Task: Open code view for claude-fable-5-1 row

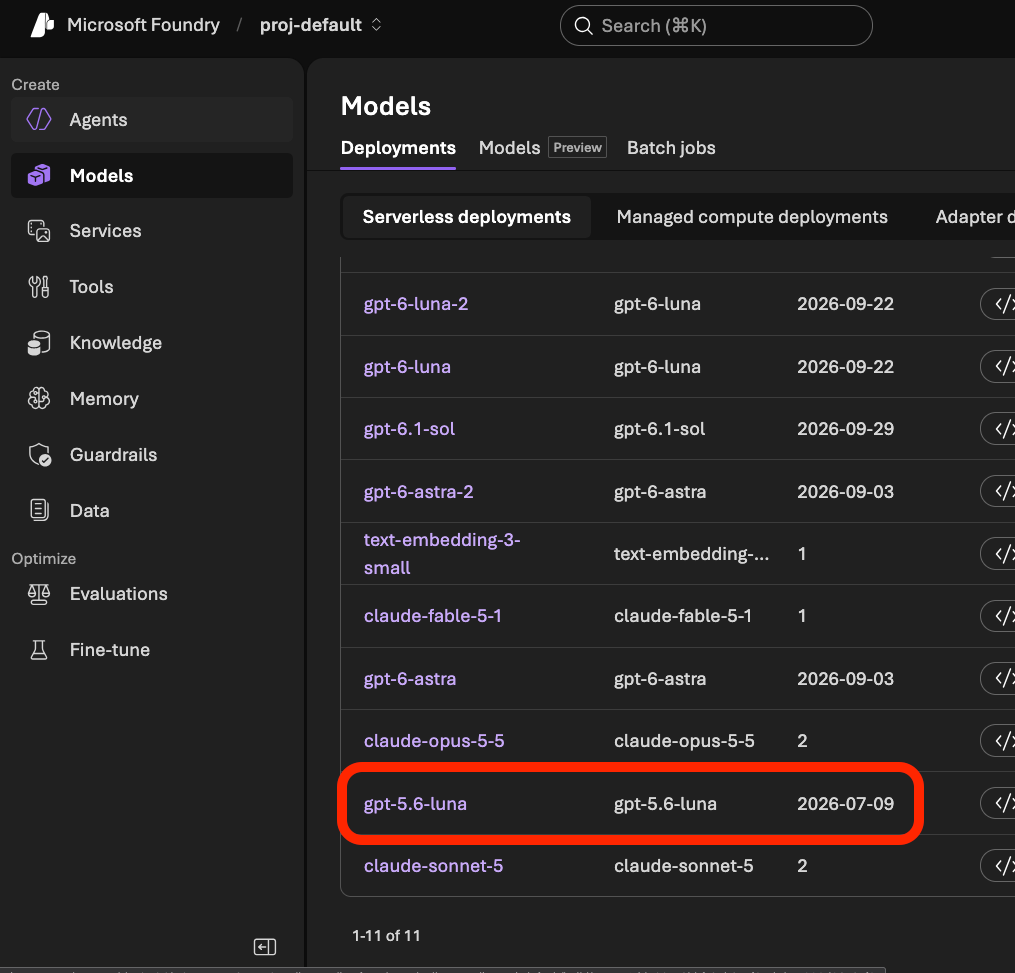Action: (999, 616)
